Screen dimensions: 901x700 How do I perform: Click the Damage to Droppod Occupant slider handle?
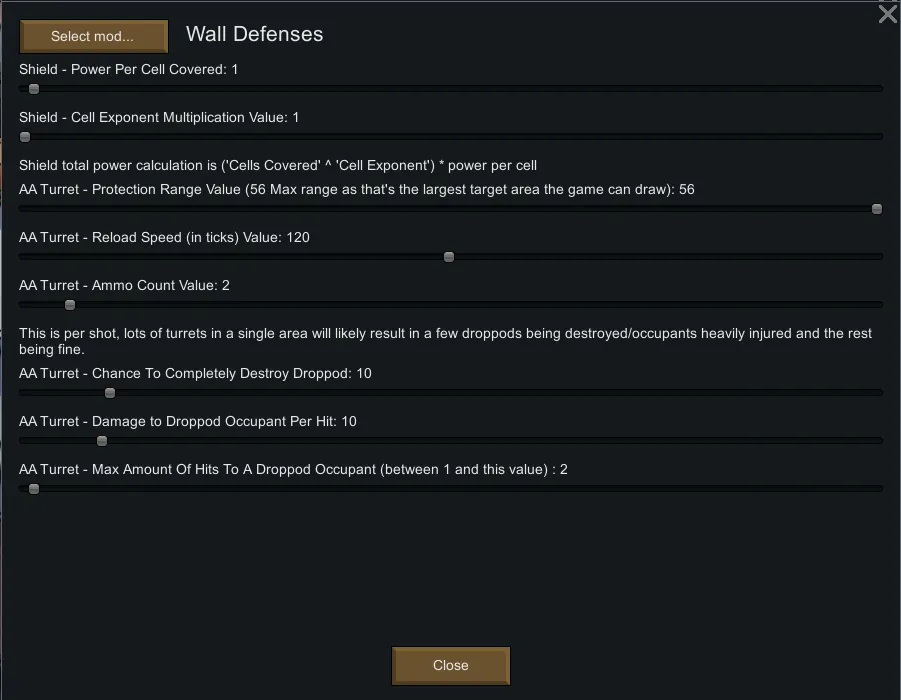(x=102, y=441)
